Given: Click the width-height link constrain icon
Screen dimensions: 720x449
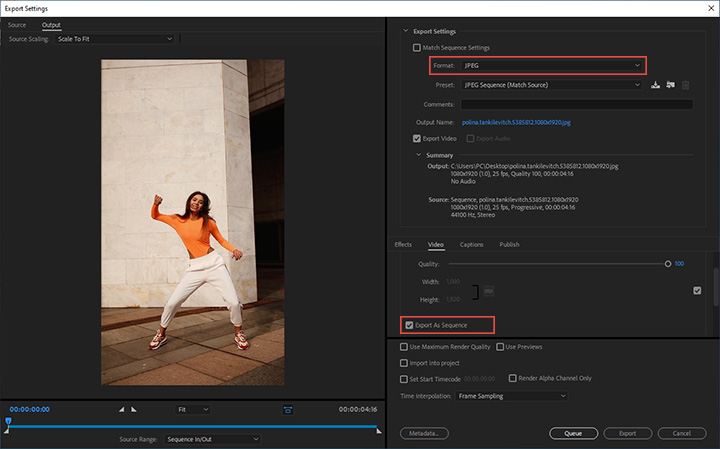Looking at the screenshot, I should (489, 291).
